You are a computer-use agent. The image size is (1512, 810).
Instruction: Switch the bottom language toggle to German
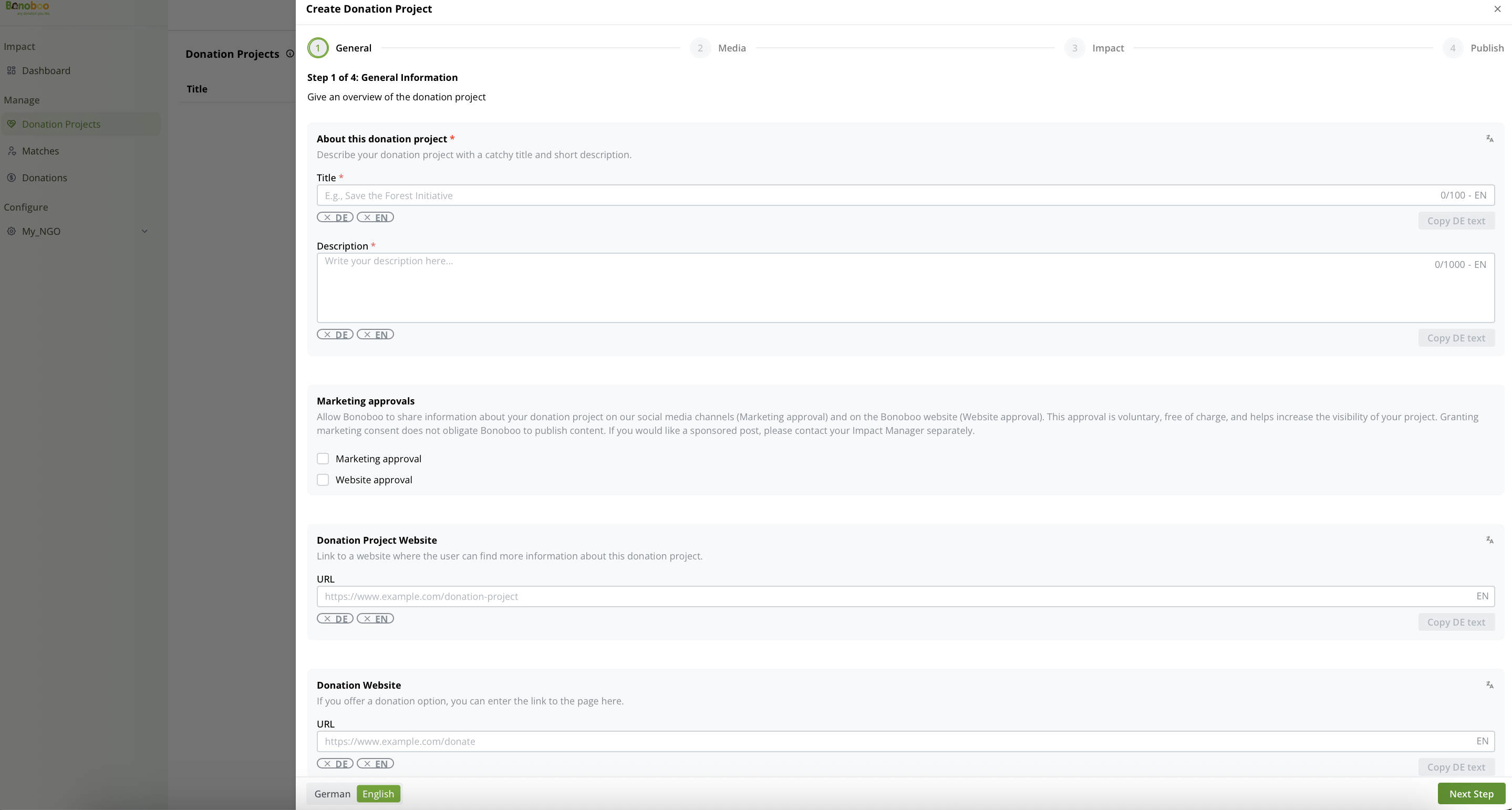coord(332,793)
